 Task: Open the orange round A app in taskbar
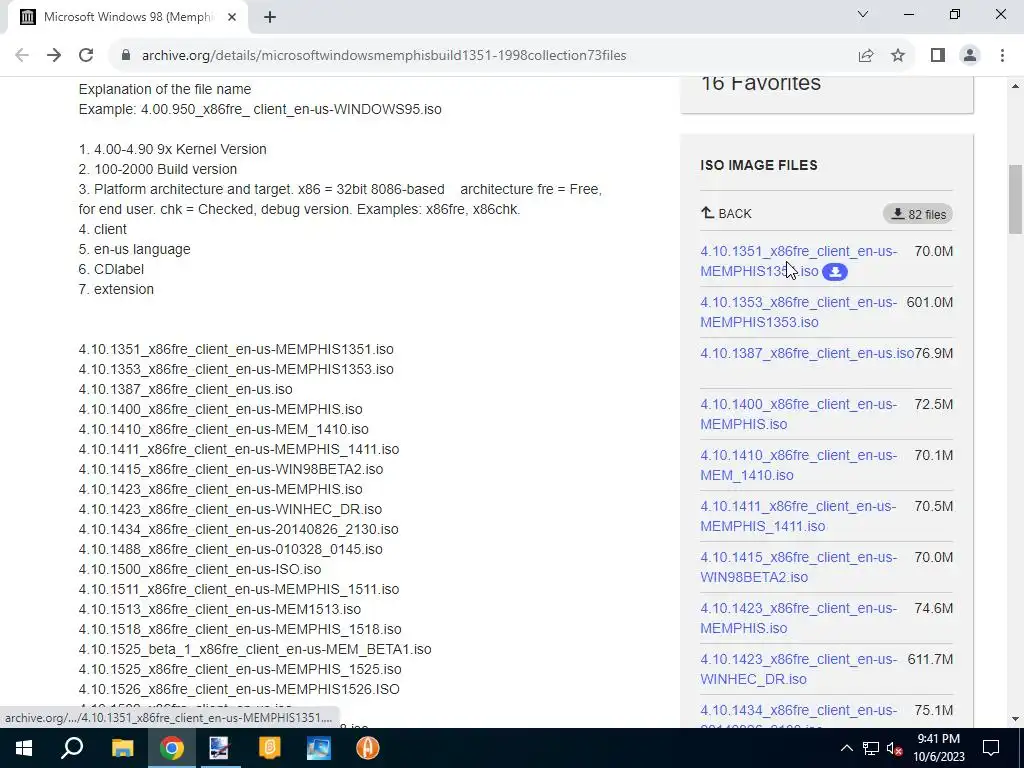coord(368,748)
